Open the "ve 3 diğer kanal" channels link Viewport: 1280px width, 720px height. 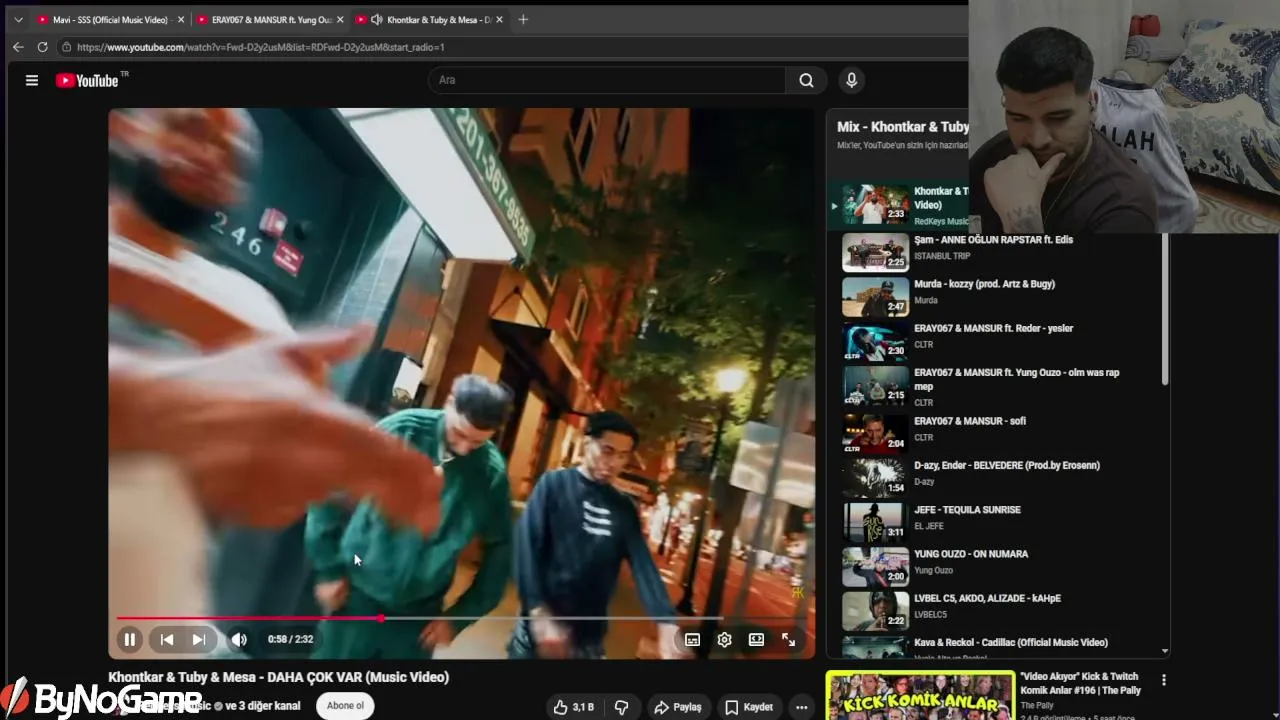pyautogui.click(x=263, y=706)
